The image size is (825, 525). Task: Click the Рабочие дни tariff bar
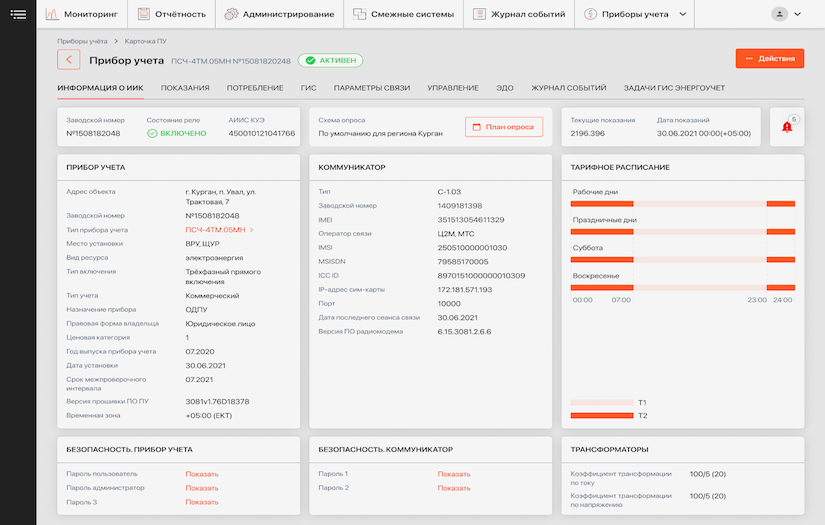682,204
